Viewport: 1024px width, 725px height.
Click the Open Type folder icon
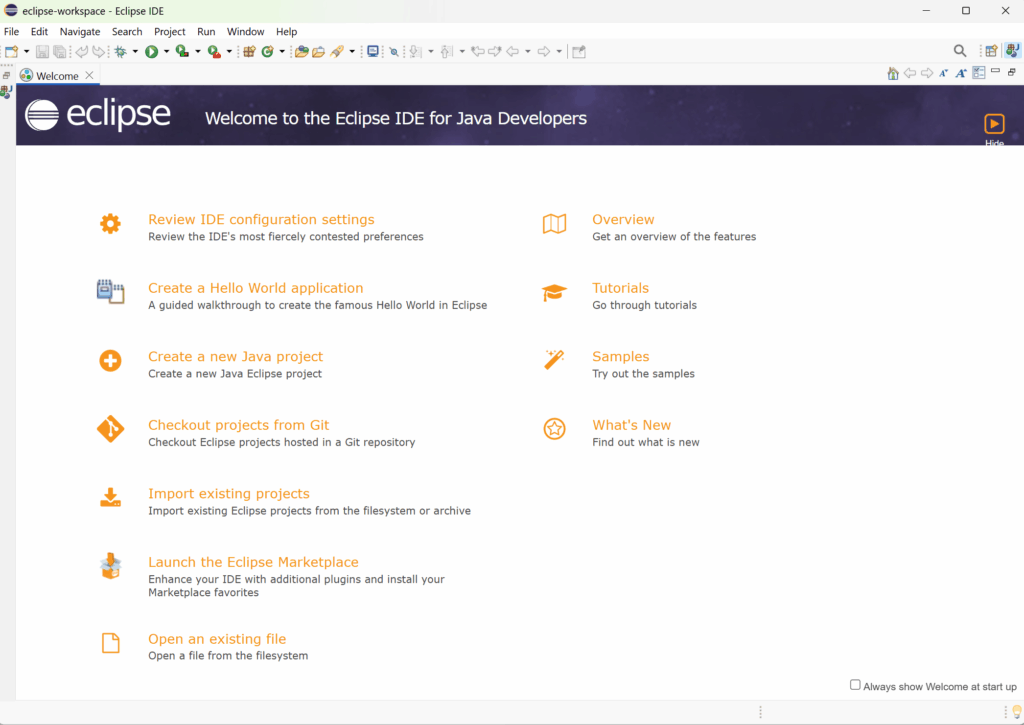[302, 52]
